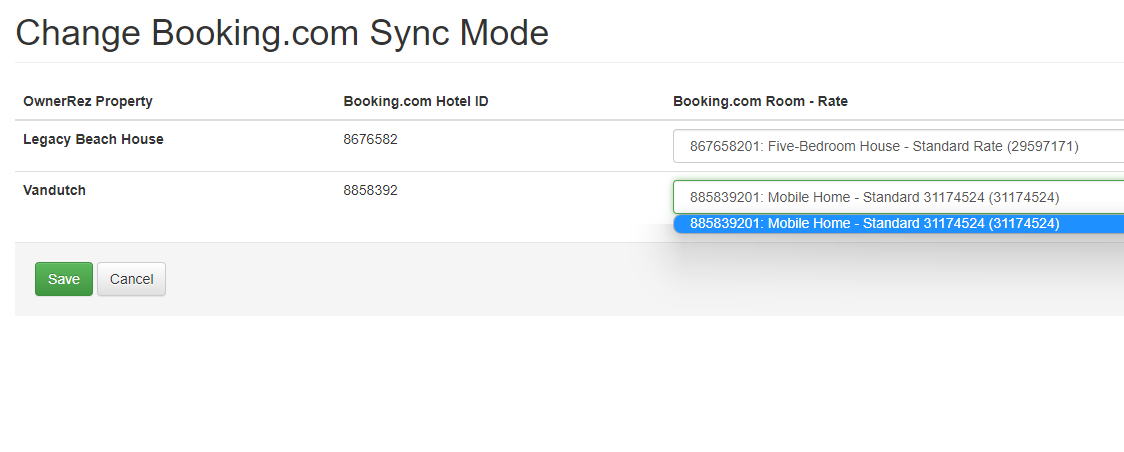This screenshot has width=1124, height=452.
Task: Click empty gray area left of Save button
Action: click(25, 279)
